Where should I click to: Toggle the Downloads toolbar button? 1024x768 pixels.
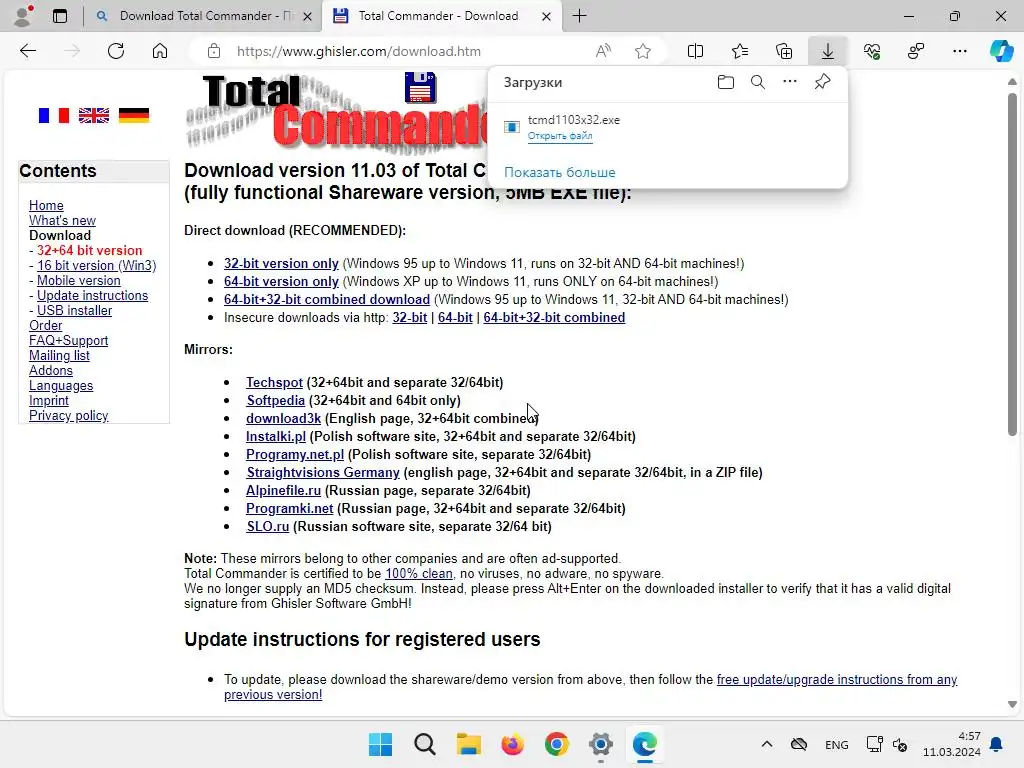tap(827, 51)
